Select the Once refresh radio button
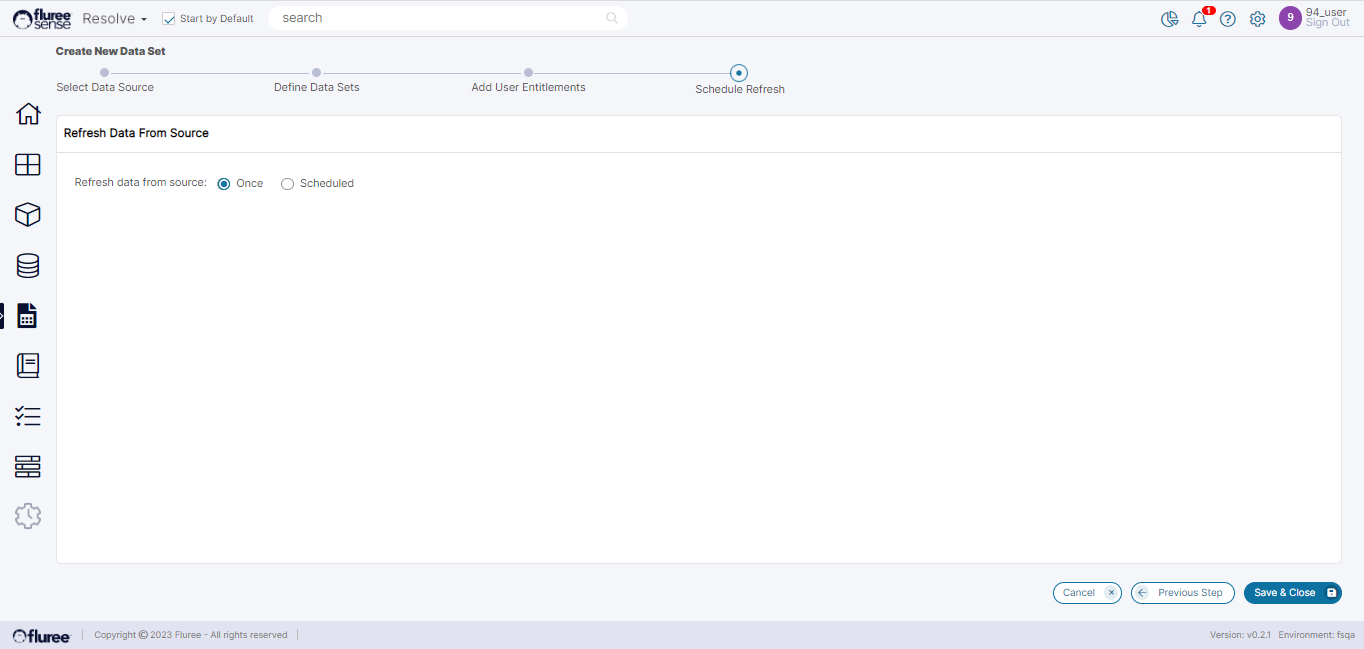This screenshot has width=1364, height=649. point(224,184)
